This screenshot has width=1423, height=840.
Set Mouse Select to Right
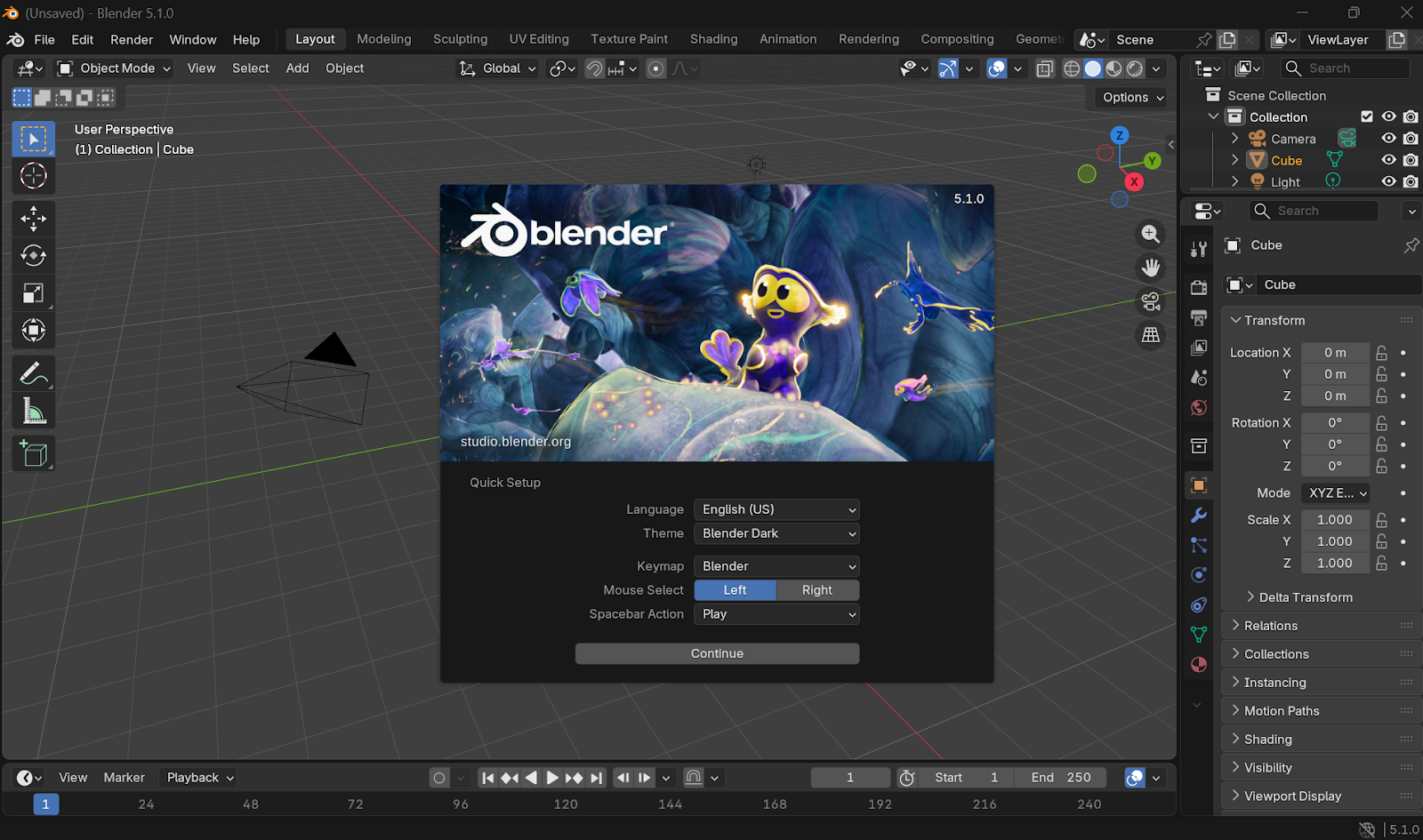(817, 590)
